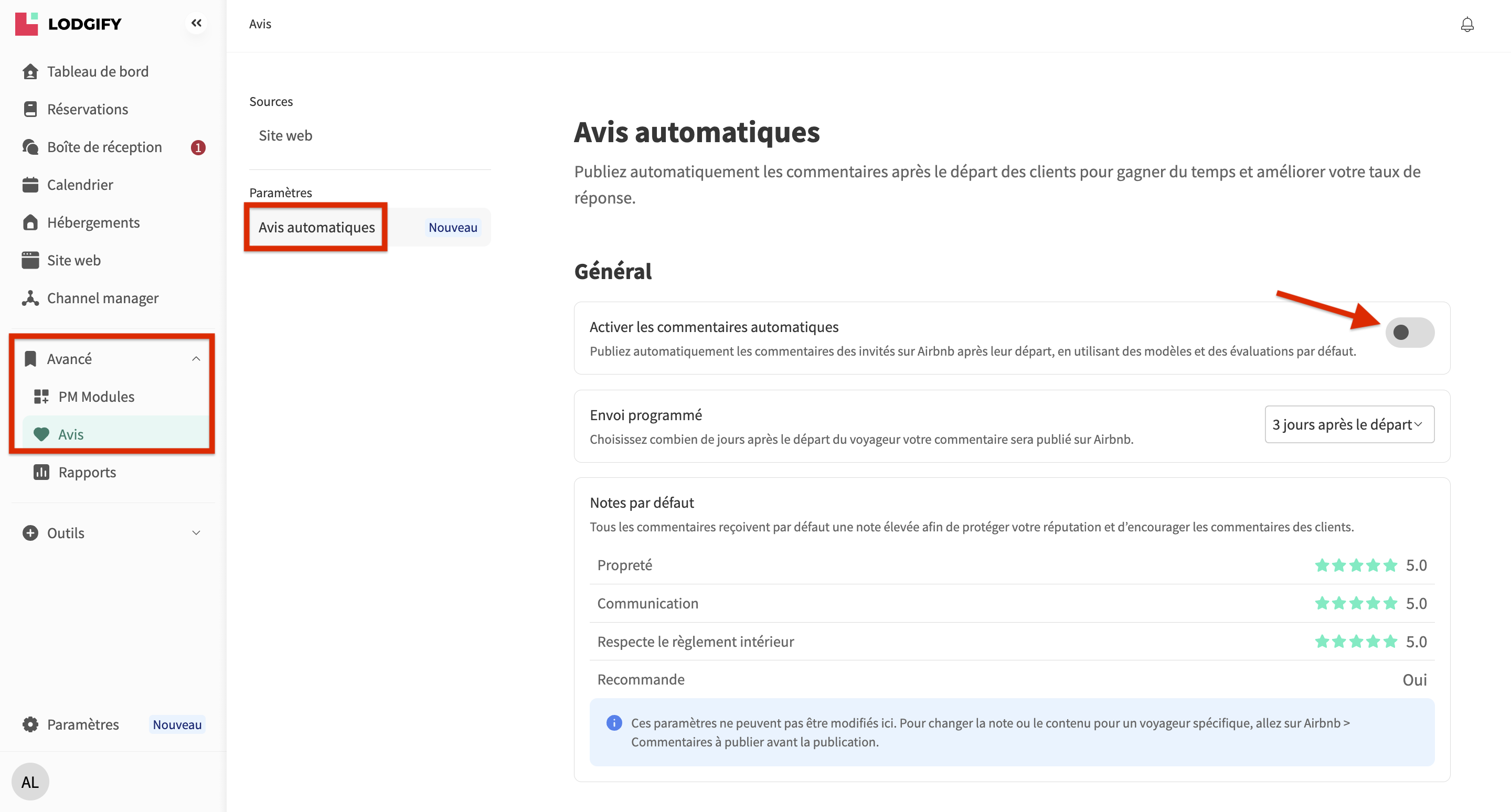The height and width of the screenshot is (812, 1511).
Task: Click the PM Modules grid icon
Action: 41,397
